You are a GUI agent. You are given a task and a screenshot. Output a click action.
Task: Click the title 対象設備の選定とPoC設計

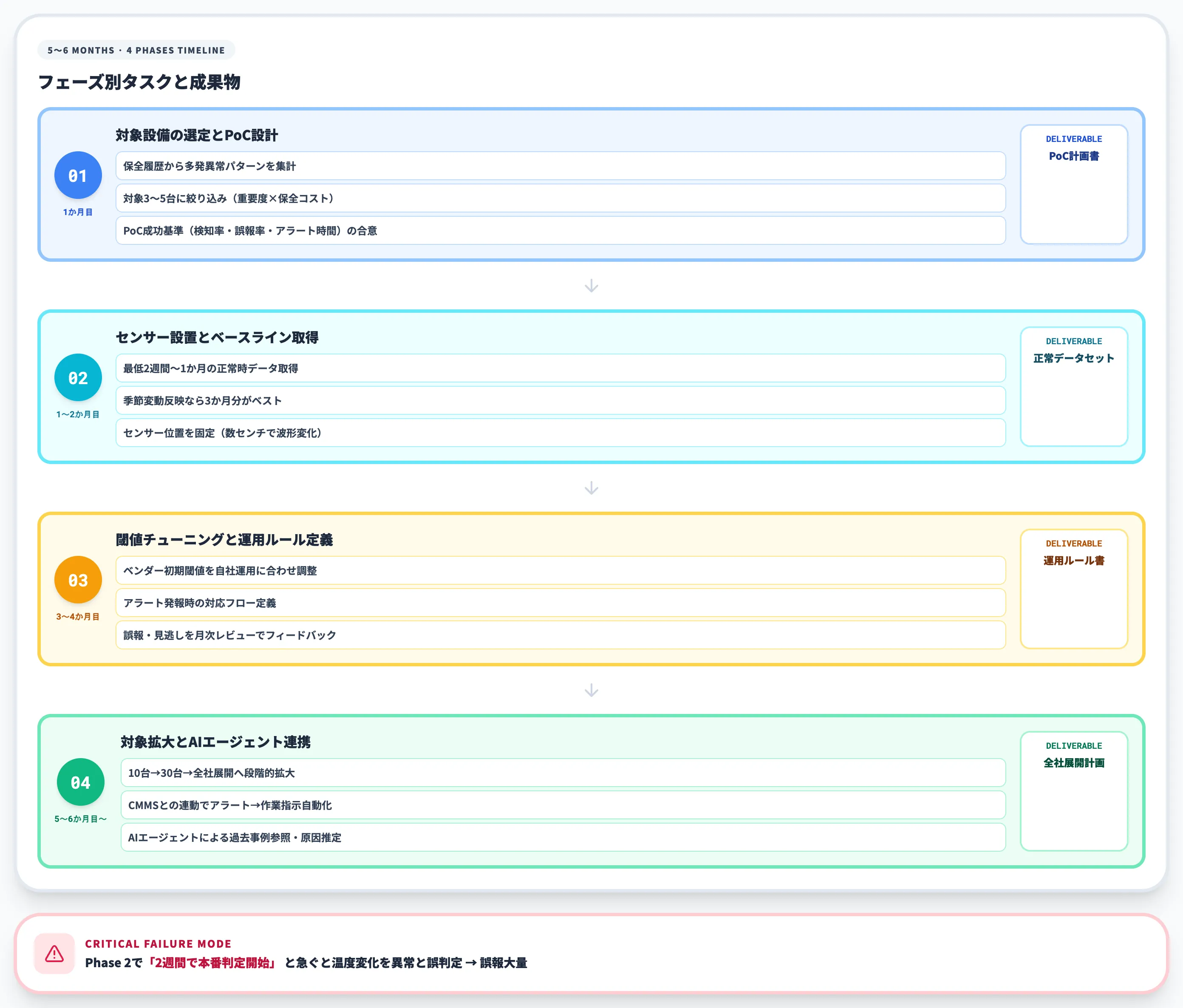tap(196, 136)
